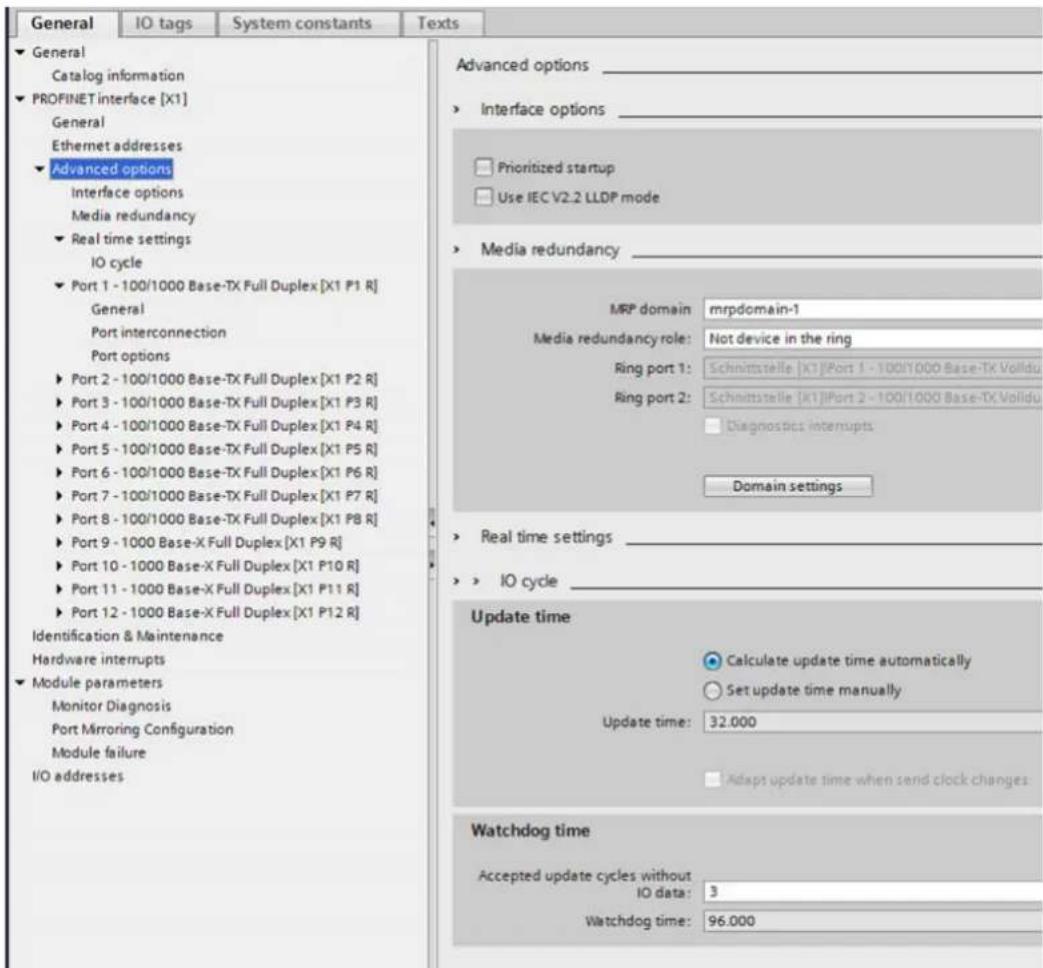This screenshot has width=1043, height=968.
Task: Collapse the PROFINET interface [X1] node
Action: [20, 98]
